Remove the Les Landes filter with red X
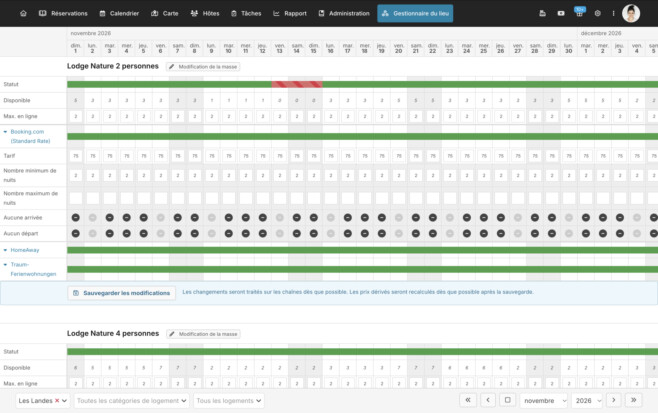Screen dimensions: 658x413 (x=57, y=401)
